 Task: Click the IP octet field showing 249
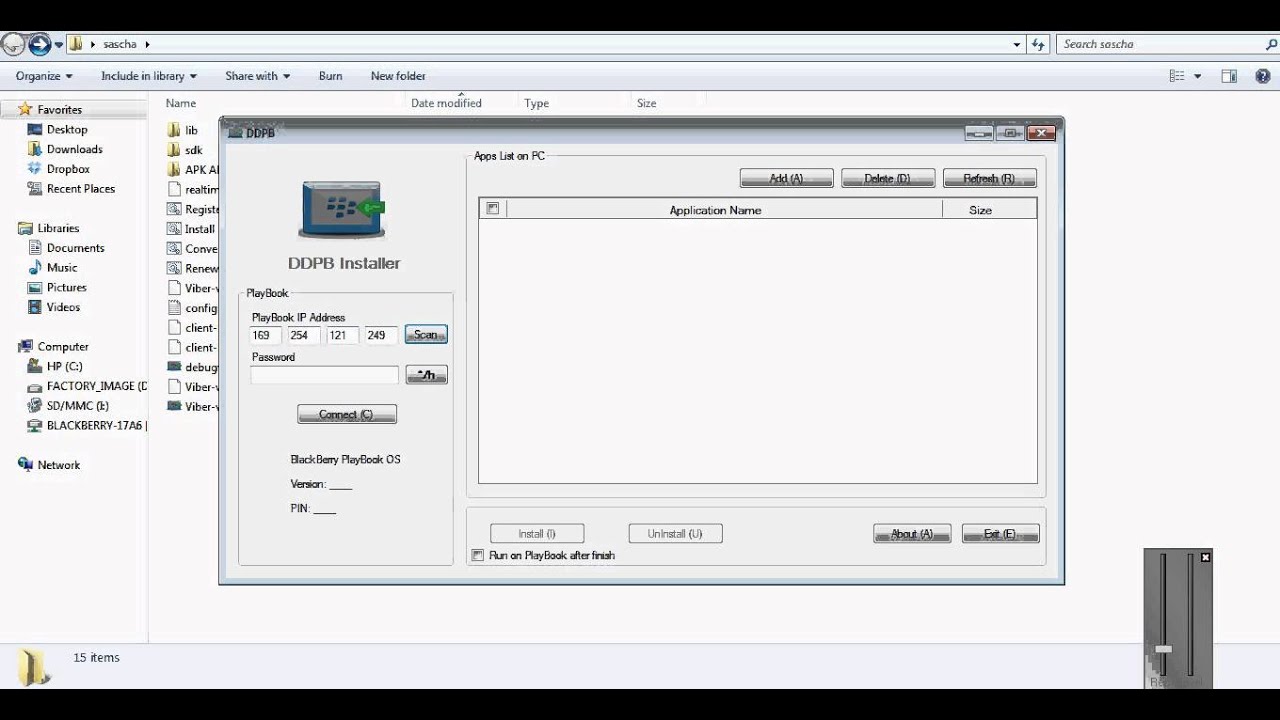[380, 335]
